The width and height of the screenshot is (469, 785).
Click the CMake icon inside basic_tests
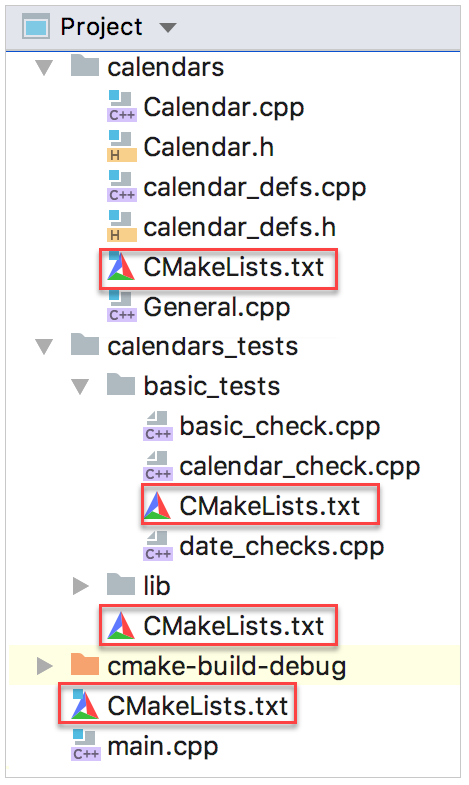pos(157,506)
